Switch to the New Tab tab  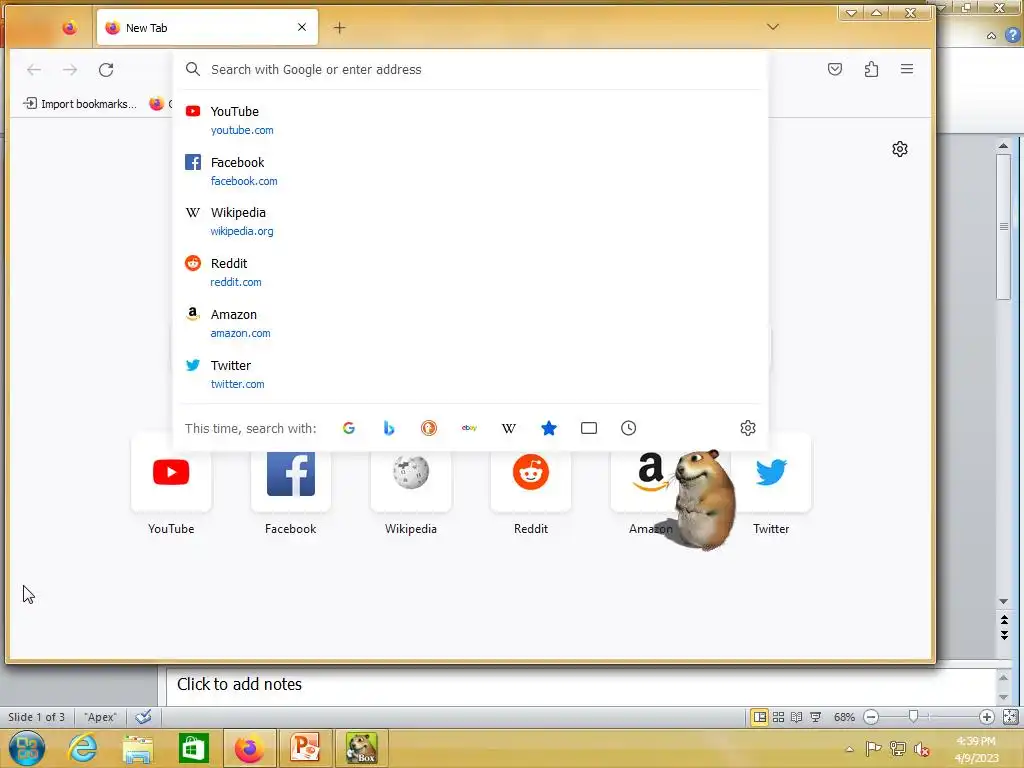[208, 27]
